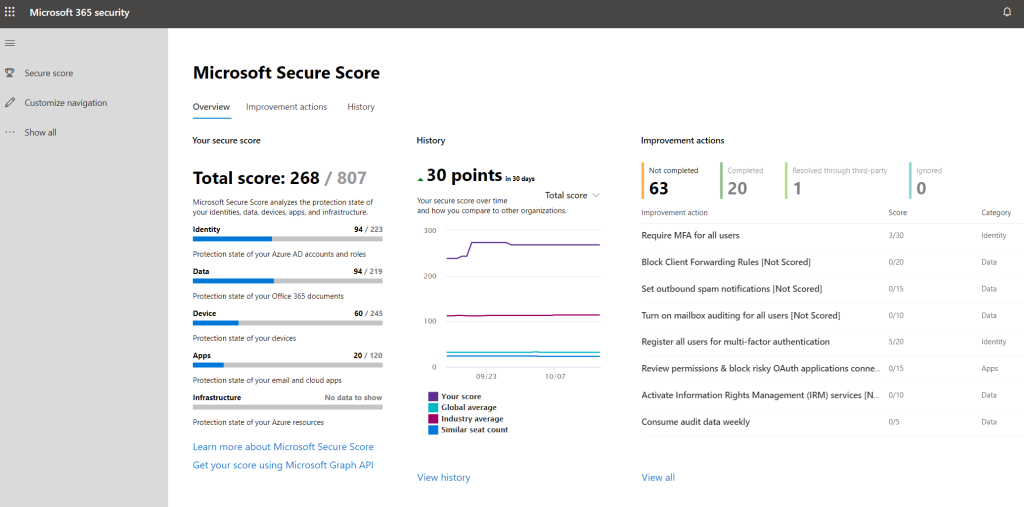
Task: Click the purple Your score legend swatch
Action: click(433, 397)
